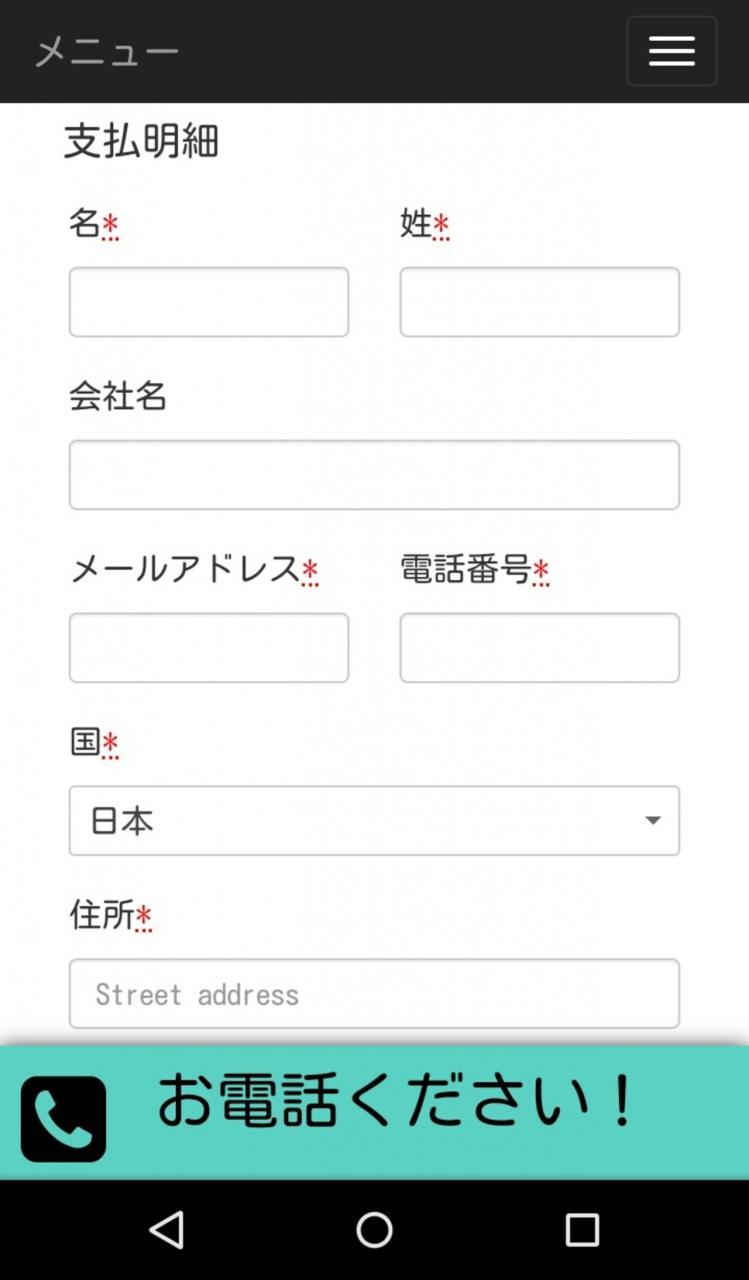
Task: Tap the メニュー title text
Action: pyautogui.click(x=107, y=52)
